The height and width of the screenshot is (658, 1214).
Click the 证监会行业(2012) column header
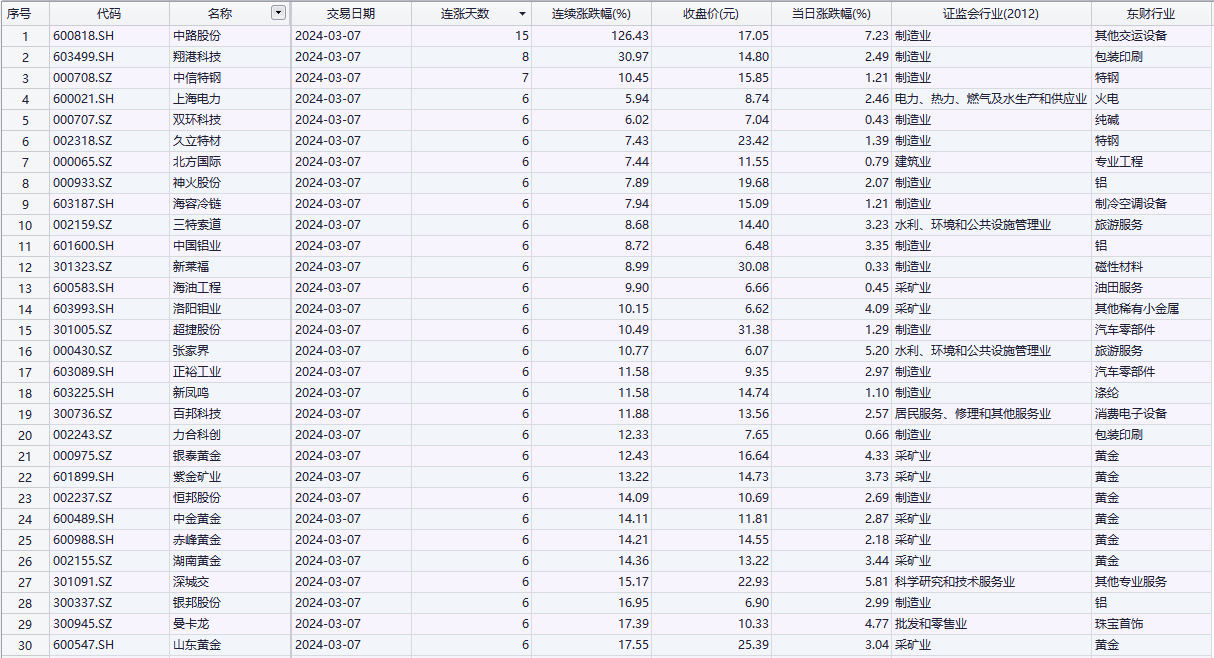[x=990, y=13]
